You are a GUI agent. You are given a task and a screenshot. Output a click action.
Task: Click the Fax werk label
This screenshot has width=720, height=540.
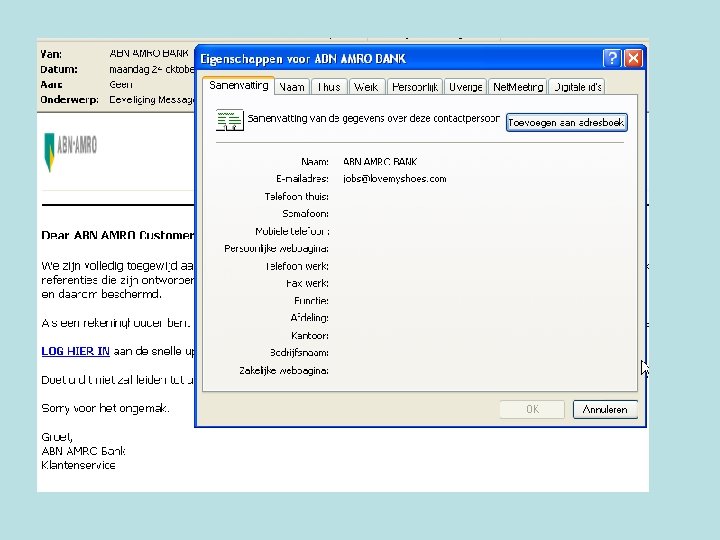click(x=307, y=283)
